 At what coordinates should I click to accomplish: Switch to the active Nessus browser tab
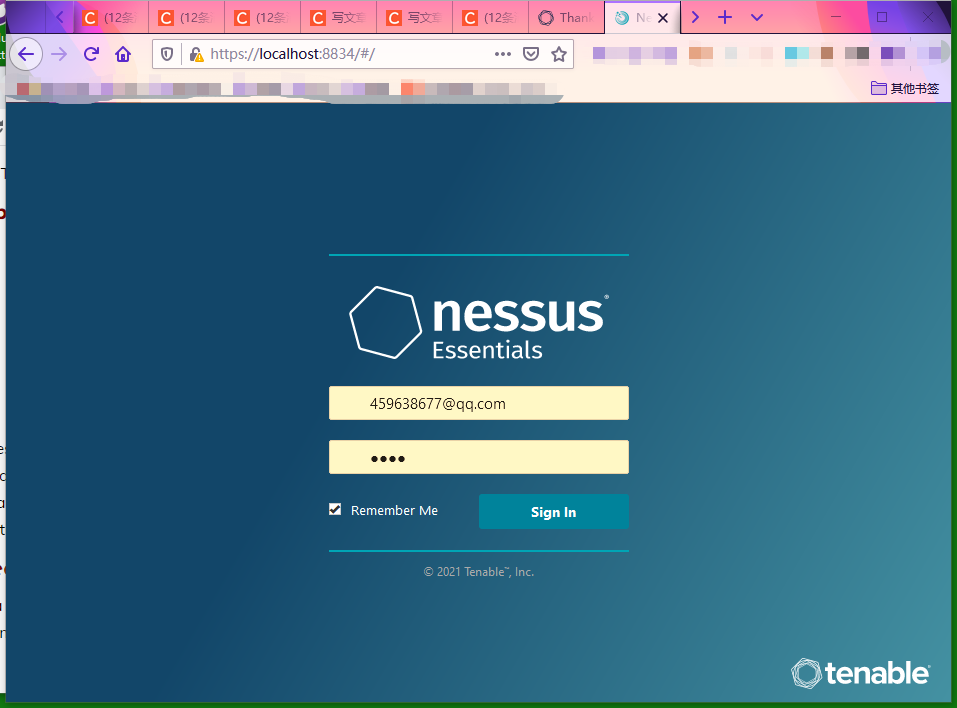click(637, 17)
